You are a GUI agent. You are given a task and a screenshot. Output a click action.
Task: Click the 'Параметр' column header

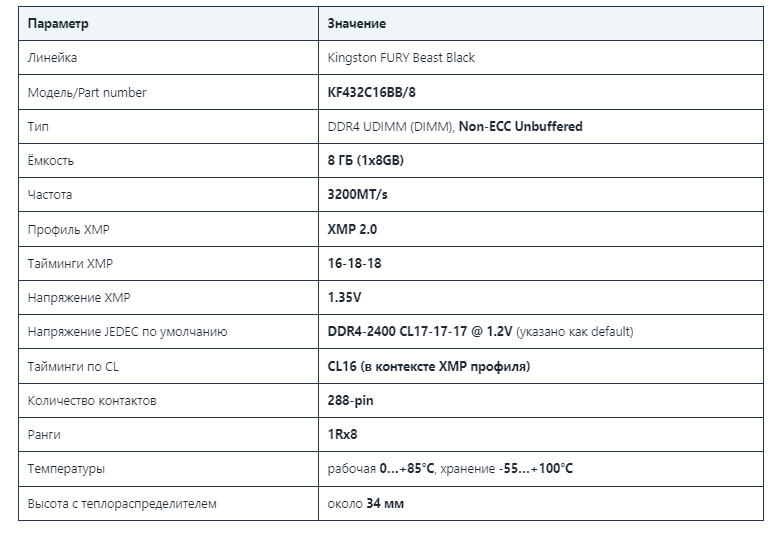click(x=168, y=23)
